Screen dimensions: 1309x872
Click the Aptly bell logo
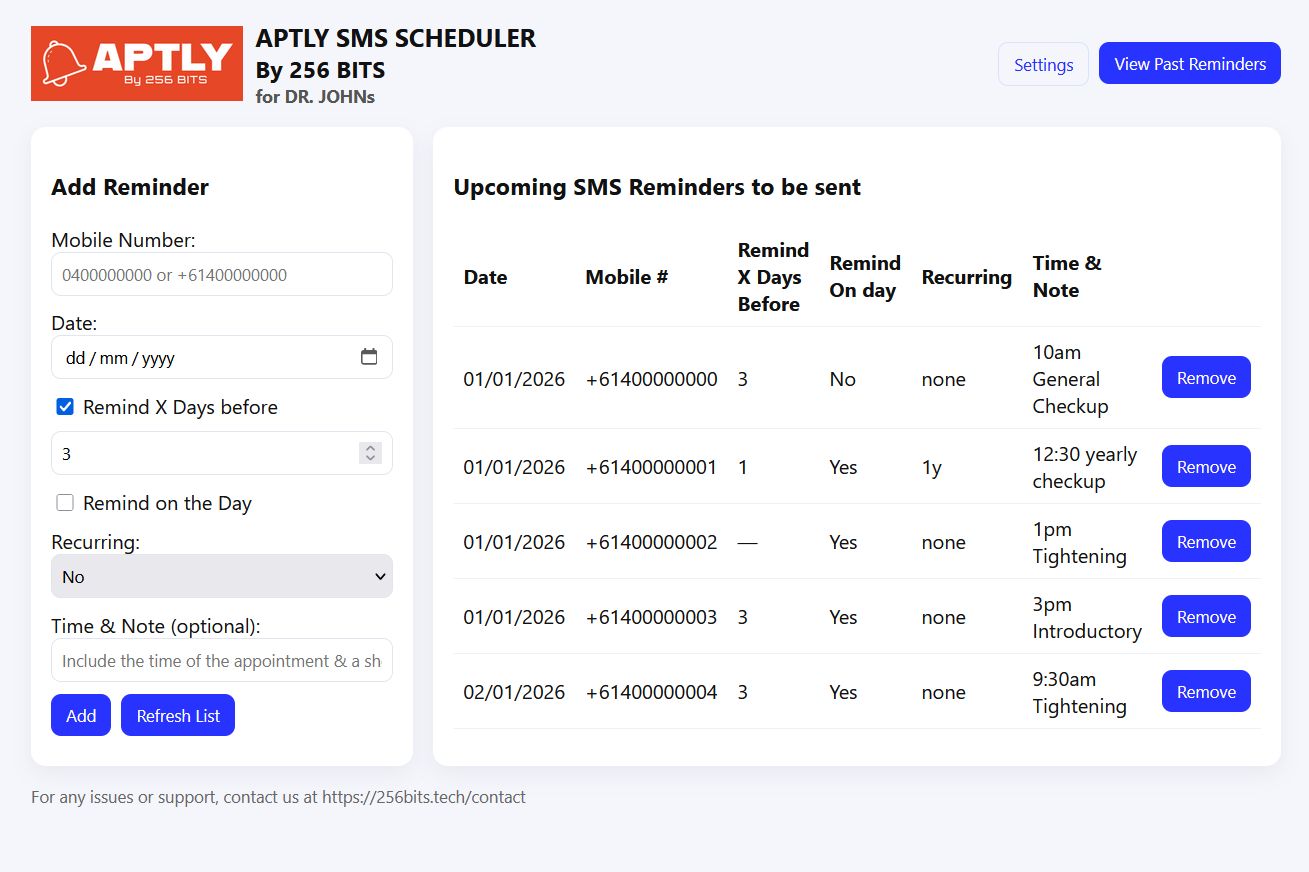(137, 63)
